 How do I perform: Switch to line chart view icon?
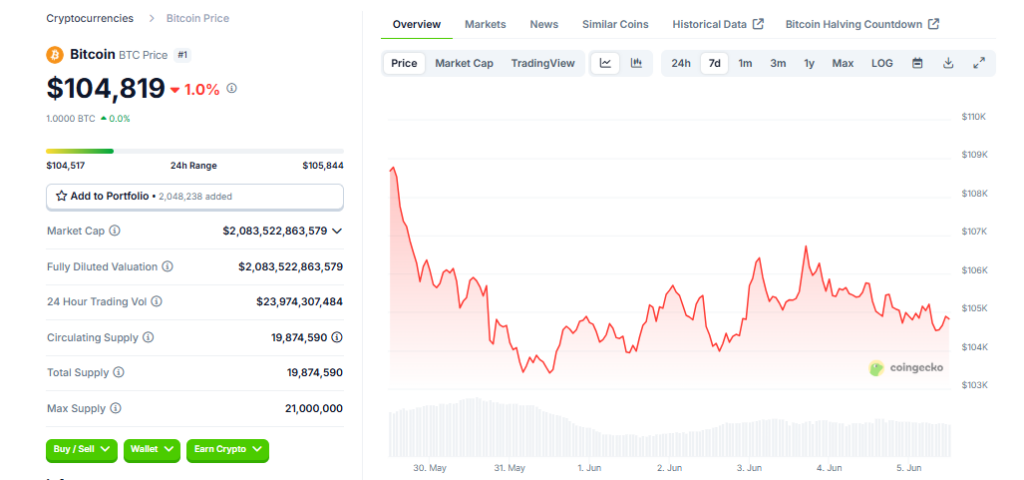tap(605, 63)
